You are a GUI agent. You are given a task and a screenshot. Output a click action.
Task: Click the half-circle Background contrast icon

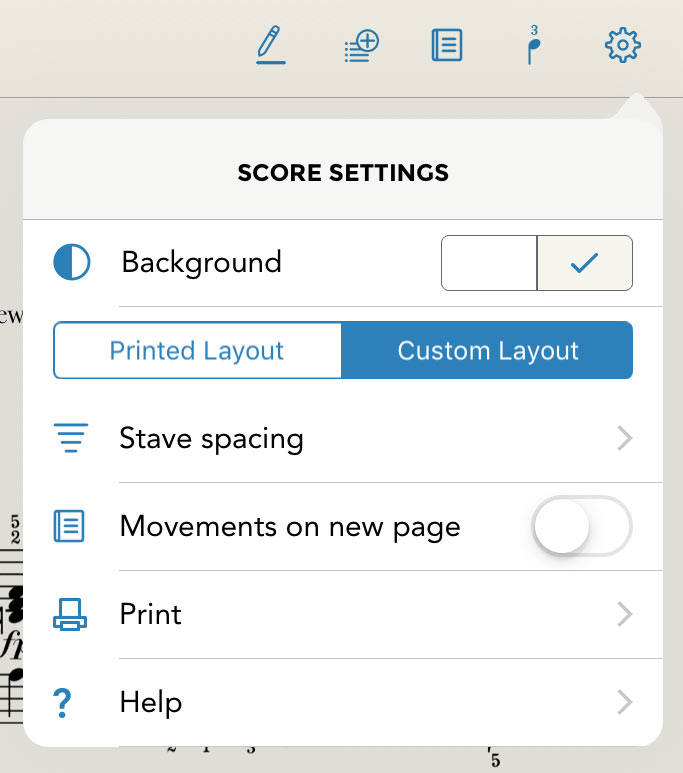click(72, 263)
